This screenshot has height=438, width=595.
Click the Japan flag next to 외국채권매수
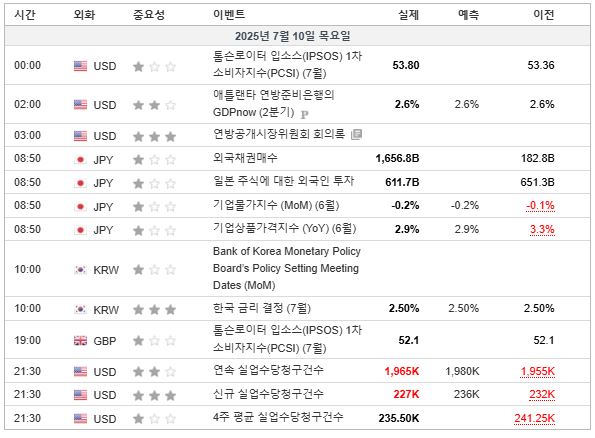click(x=80, y=159)
